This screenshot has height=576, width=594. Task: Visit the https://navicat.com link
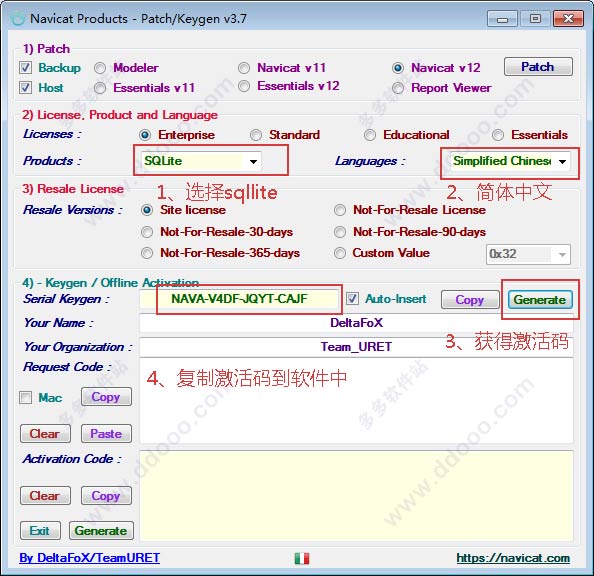[x=513, y=558]
